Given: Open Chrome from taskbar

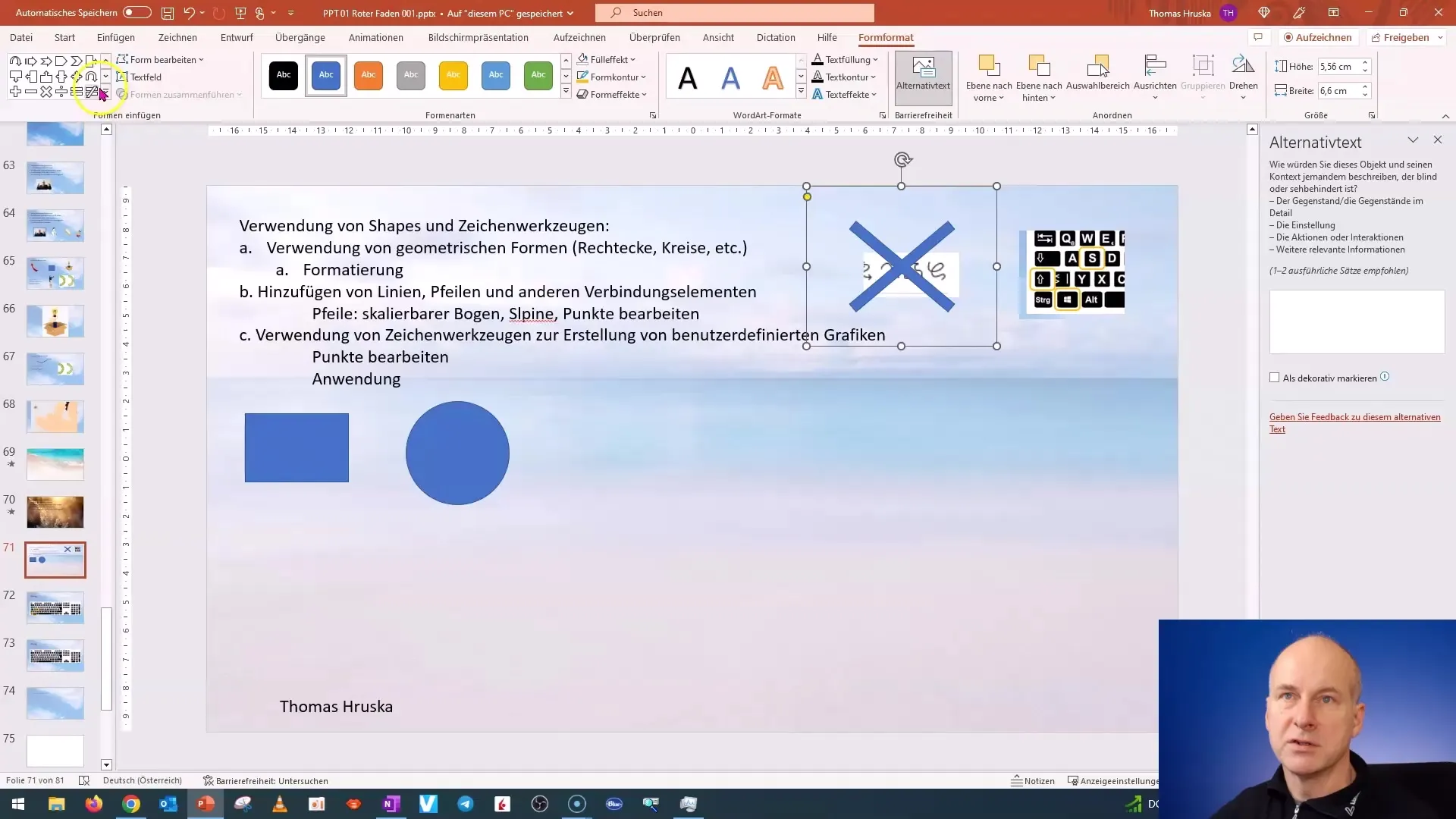Looking at the screenshot, I should click(x=131, y=804).
